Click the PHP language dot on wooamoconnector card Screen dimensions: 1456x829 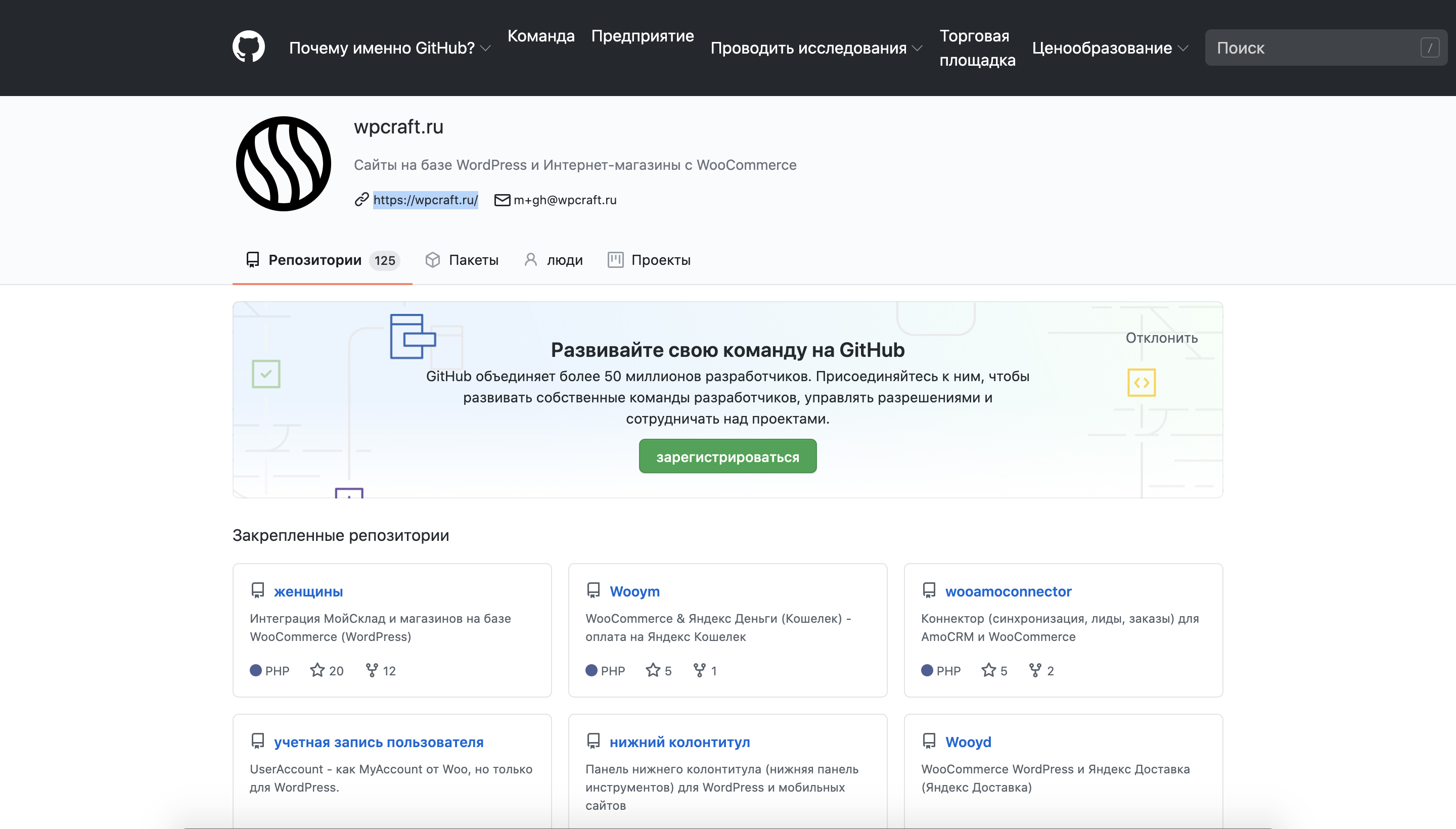(x=927, y=670)
